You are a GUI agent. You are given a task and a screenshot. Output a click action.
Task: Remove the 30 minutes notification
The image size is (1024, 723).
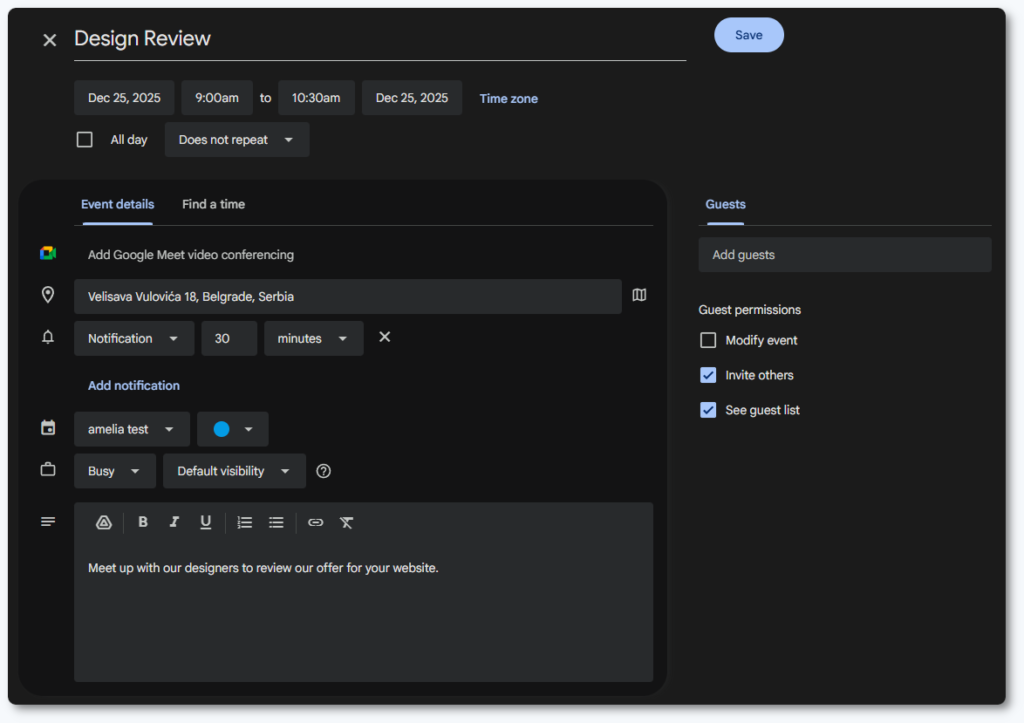tap(384, 337)
